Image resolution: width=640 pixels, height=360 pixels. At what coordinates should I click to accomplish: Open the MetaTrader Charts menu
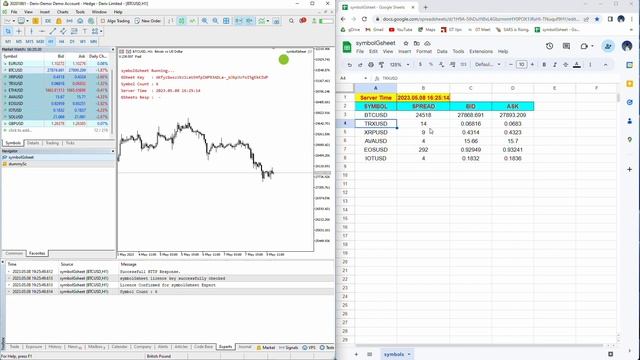tap(62, 12)
